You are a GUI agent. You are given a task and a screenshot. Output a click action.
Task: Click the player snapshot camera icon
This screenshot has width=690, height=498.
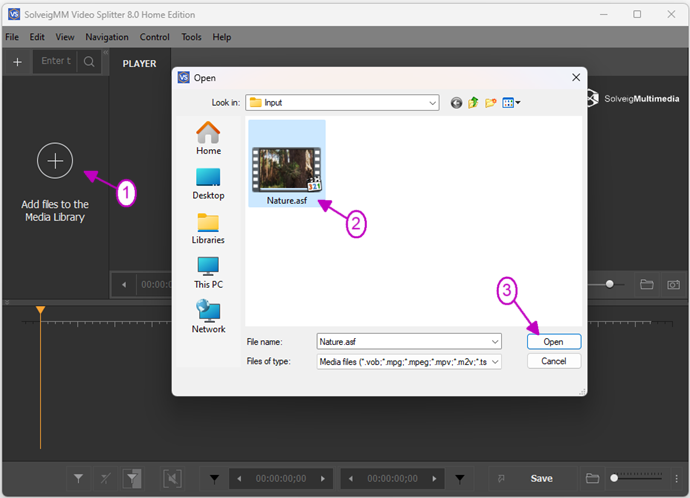673,285
